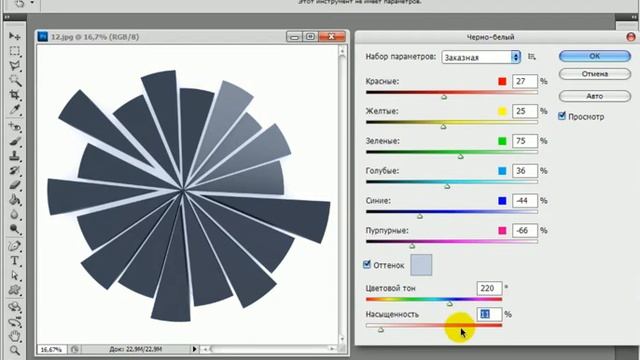The height and width of the screenshot is (360, 640).
Task: Select the Hand tool
Action: (x=15, y=337)
